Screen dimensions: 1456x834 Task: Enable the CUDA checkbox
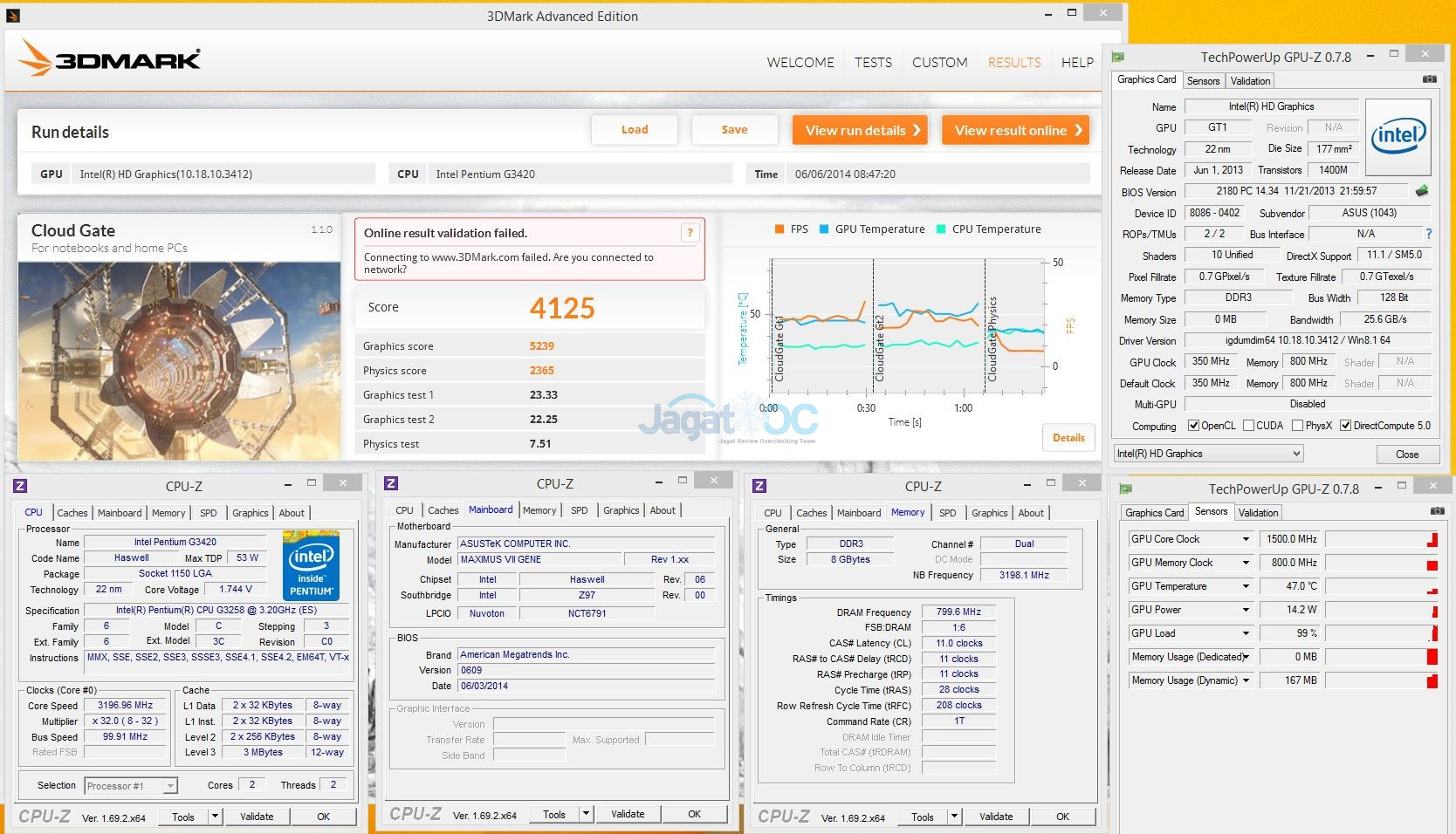1248,426
